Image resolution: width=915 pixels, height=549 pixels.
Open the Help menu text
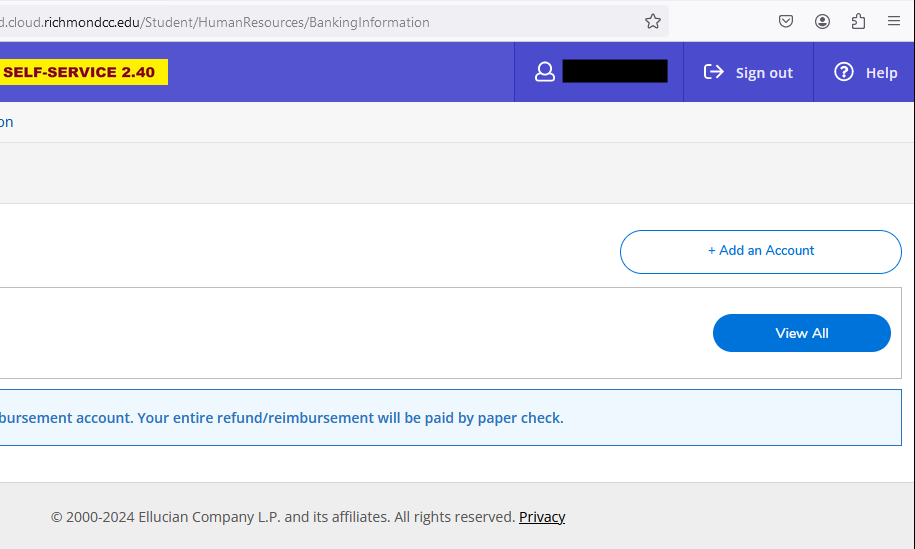click(x=881, y=73)
